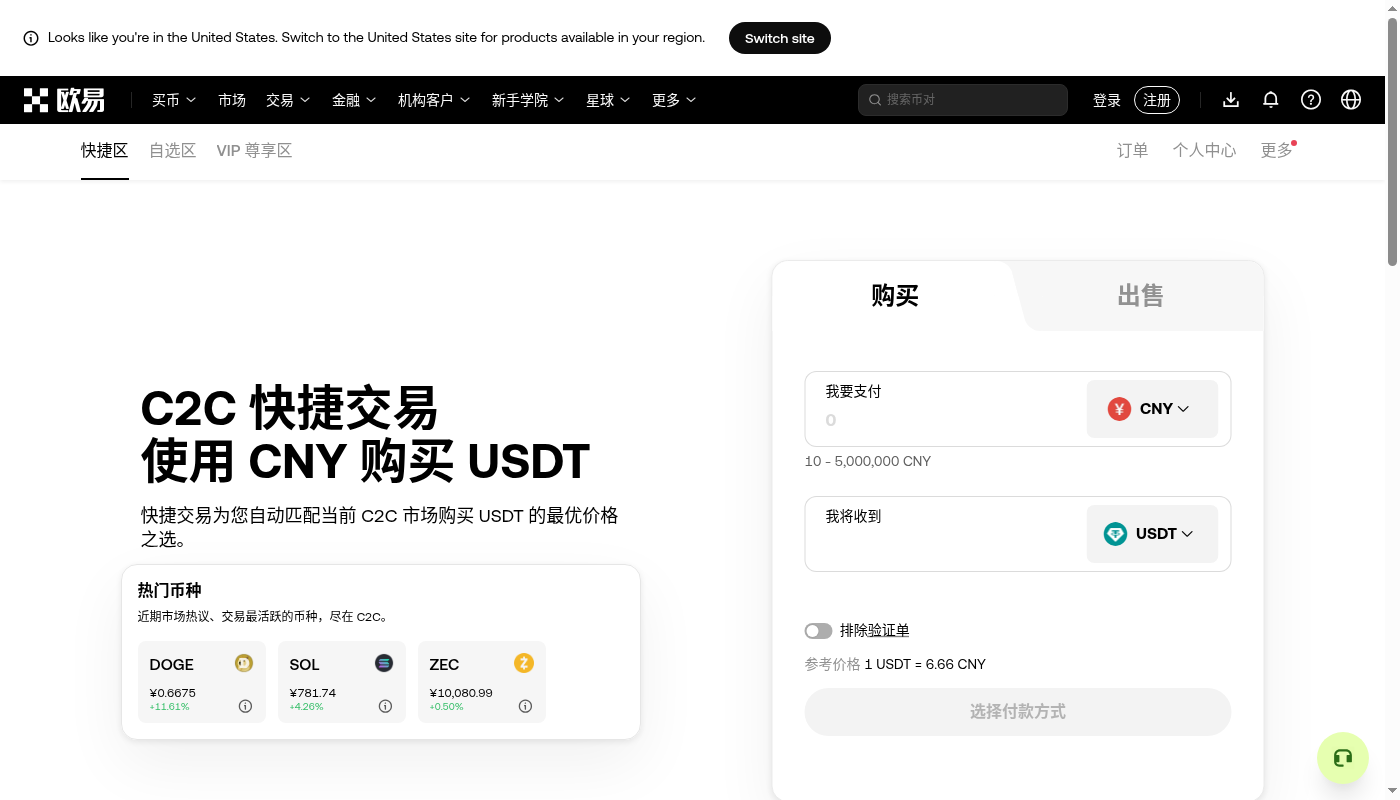Viewport: 1400px width, 800px height.
Task: Click the 登录 link
Action: click(x=1107, y=100)
